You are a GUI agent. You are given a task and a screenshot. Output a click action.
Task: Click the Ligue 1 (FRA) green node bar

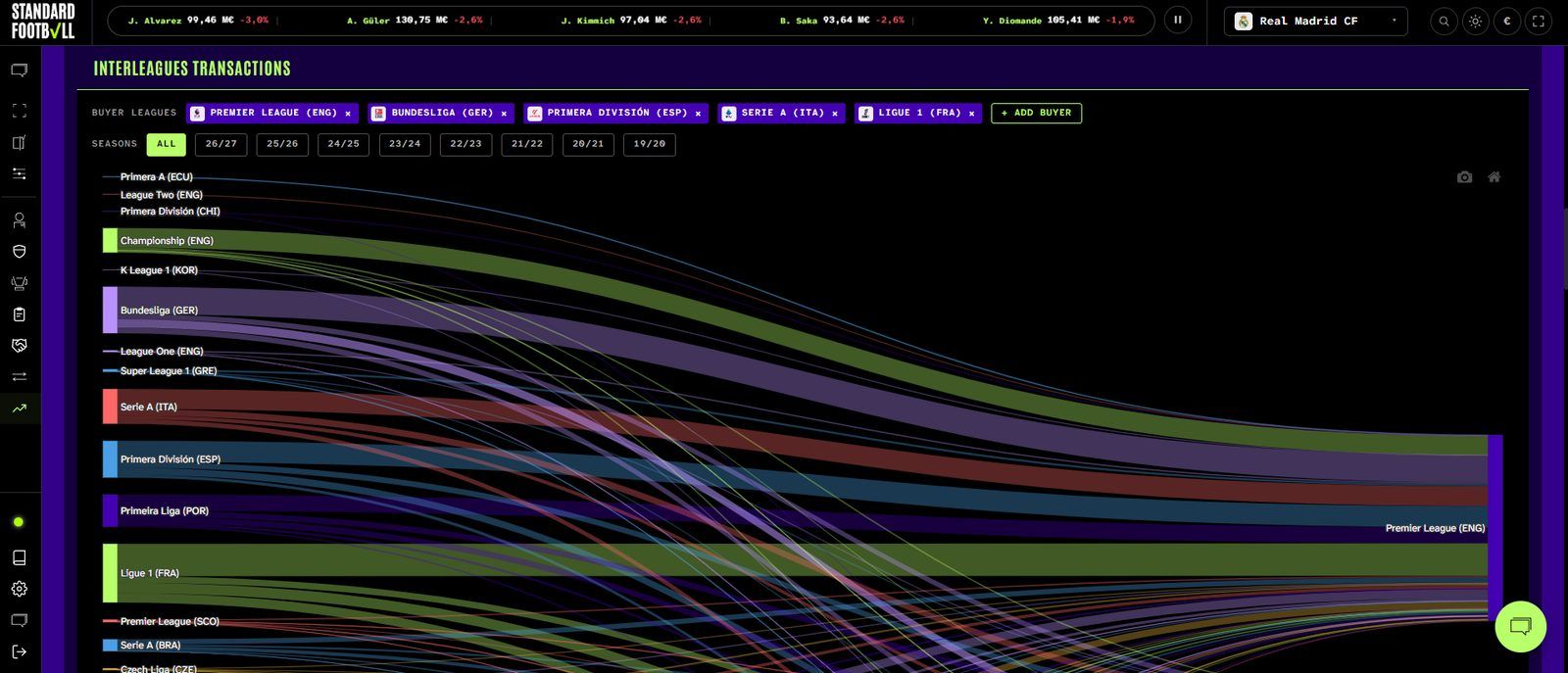[110, 573]
